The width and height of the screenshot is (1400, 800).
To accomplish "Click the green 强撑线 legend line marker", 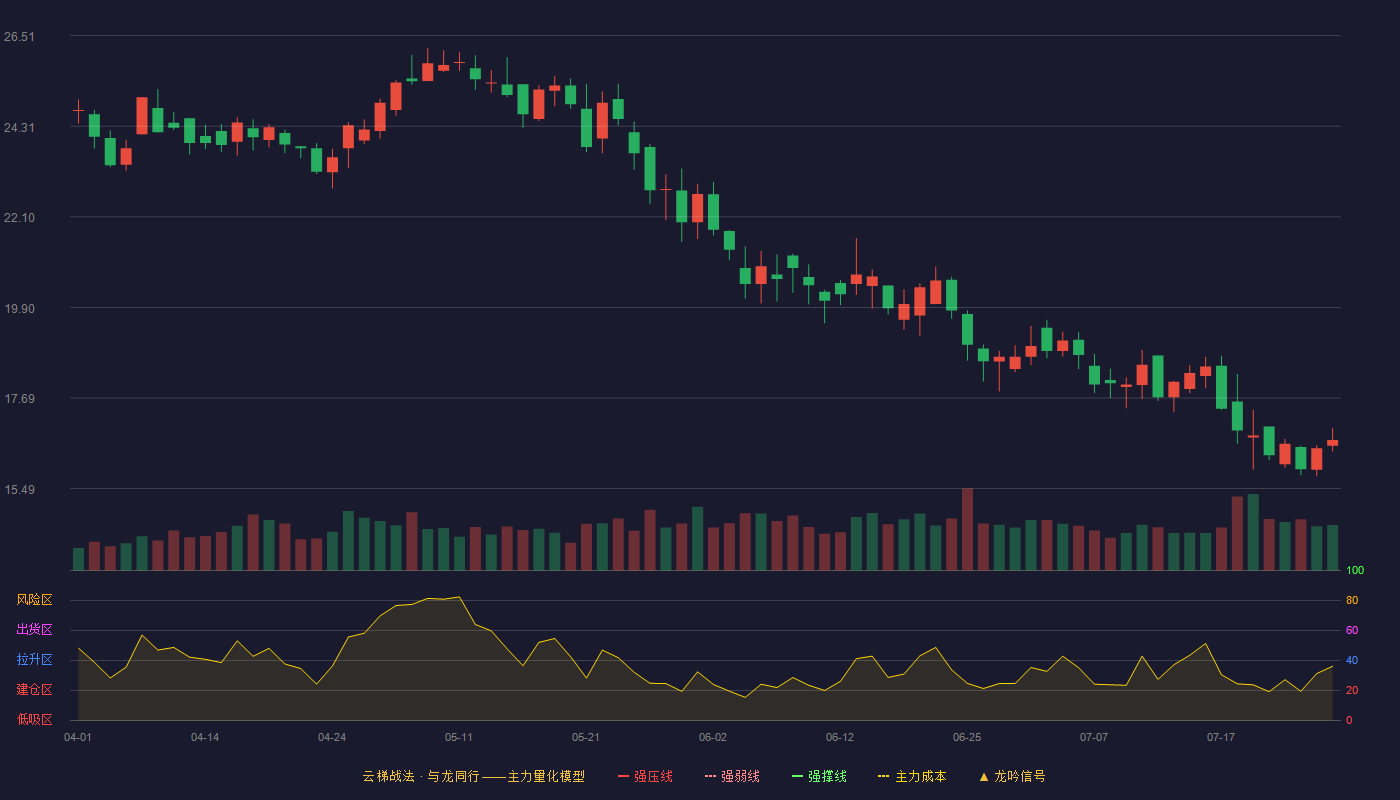I will (x=798, y=776).
